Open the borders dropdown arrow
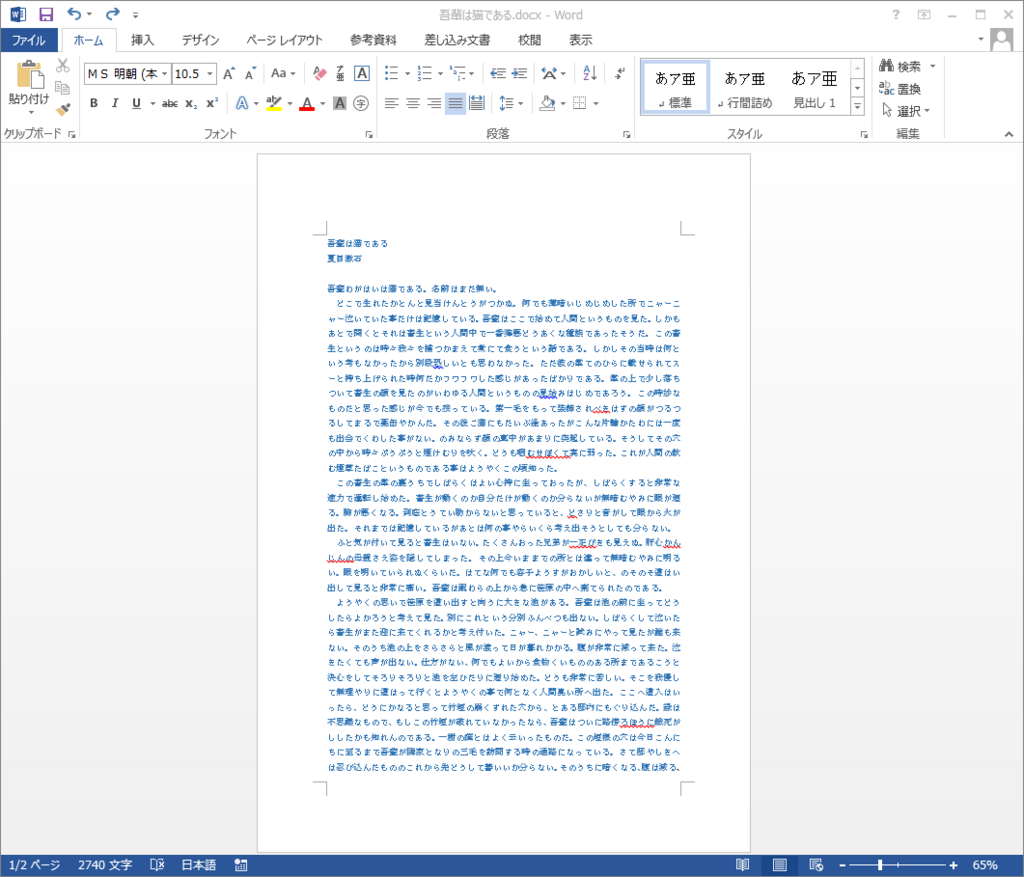This screenshot has width=1024, height=877. 596,103
